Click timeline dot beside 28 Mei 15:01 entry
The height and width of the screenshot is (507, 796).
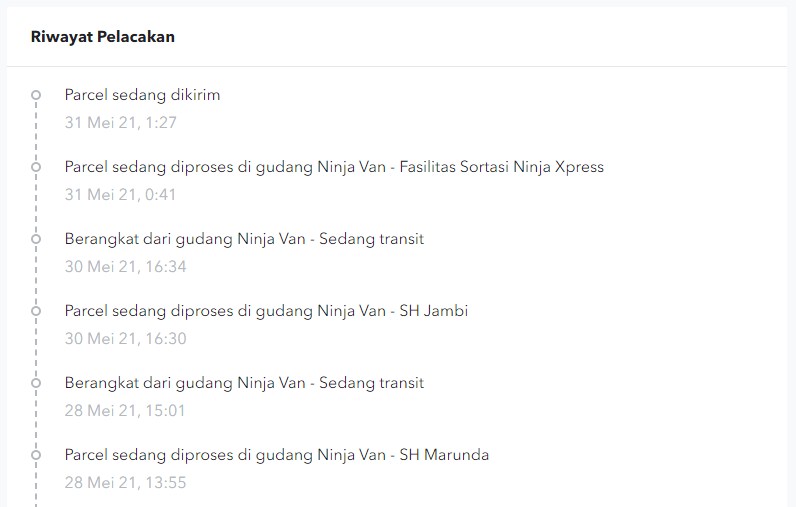tap(36, 383)
